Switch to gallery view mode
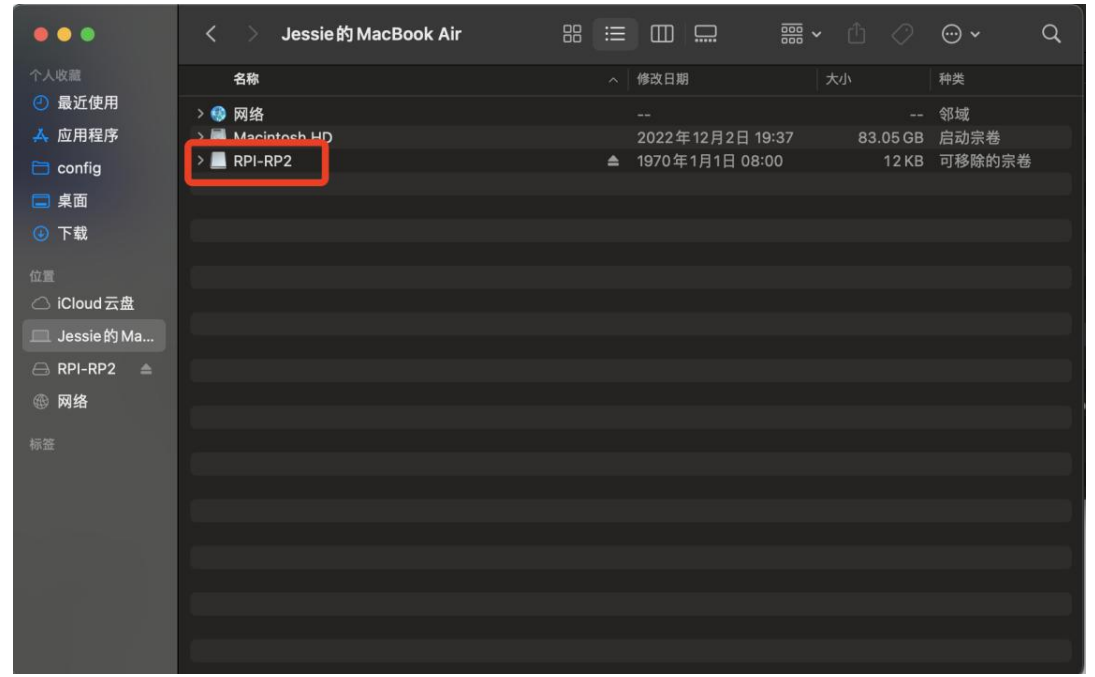This screenshot has width=1095, height=677. pyautogui.click(x=705, y=35)
